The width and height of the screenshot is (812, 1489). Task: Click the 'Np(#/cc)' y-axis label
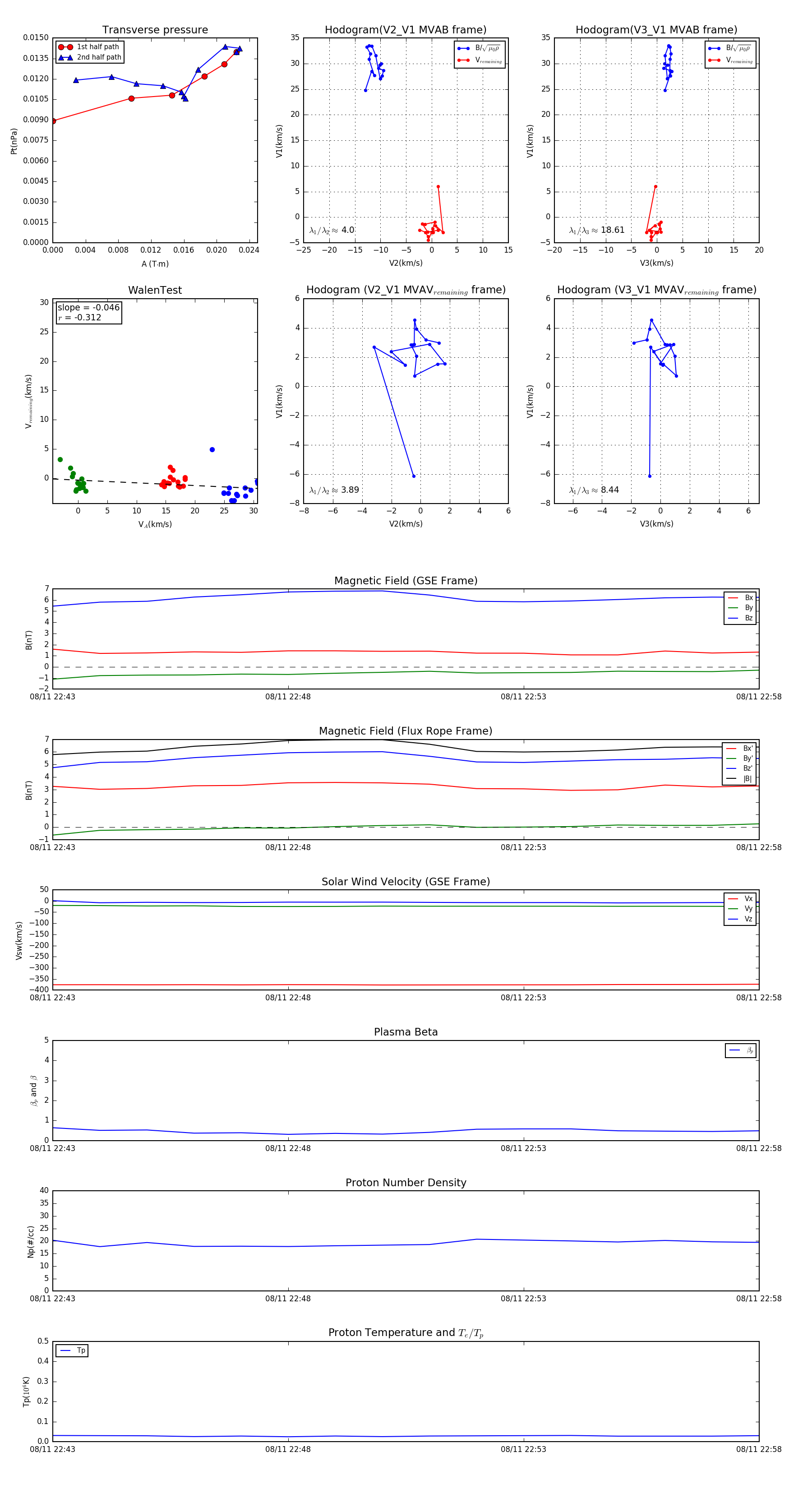(x=31, y=1241)
